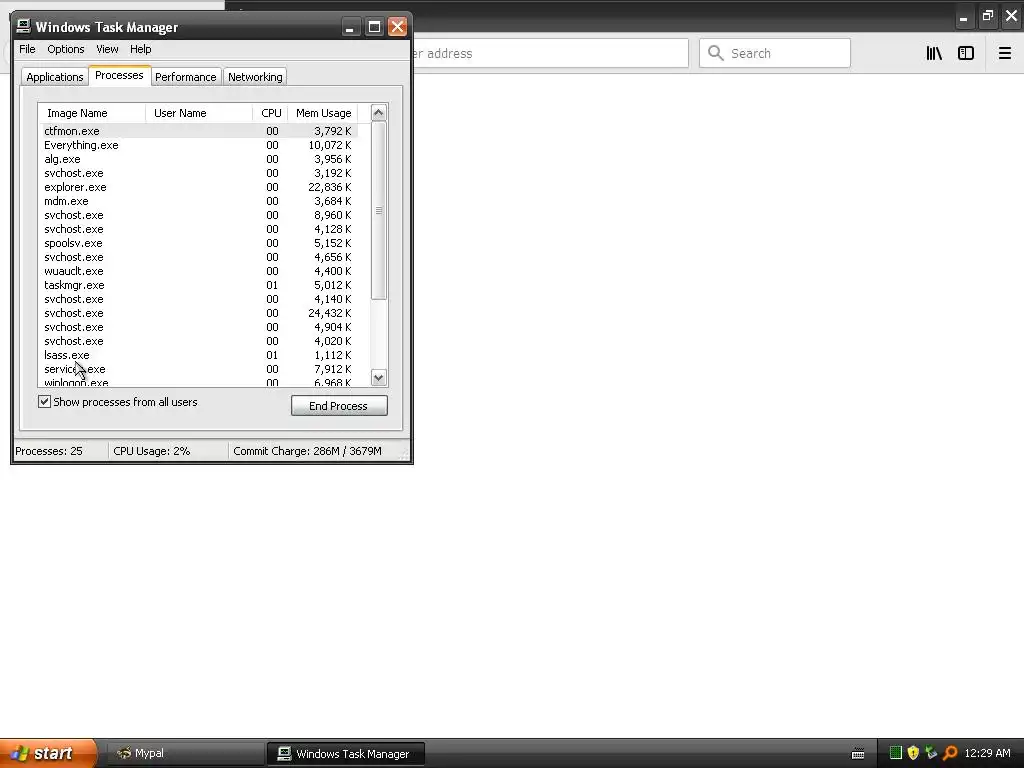Sort by CPU column header
The height and width of the screenshot is (768, 1024).
270,113
